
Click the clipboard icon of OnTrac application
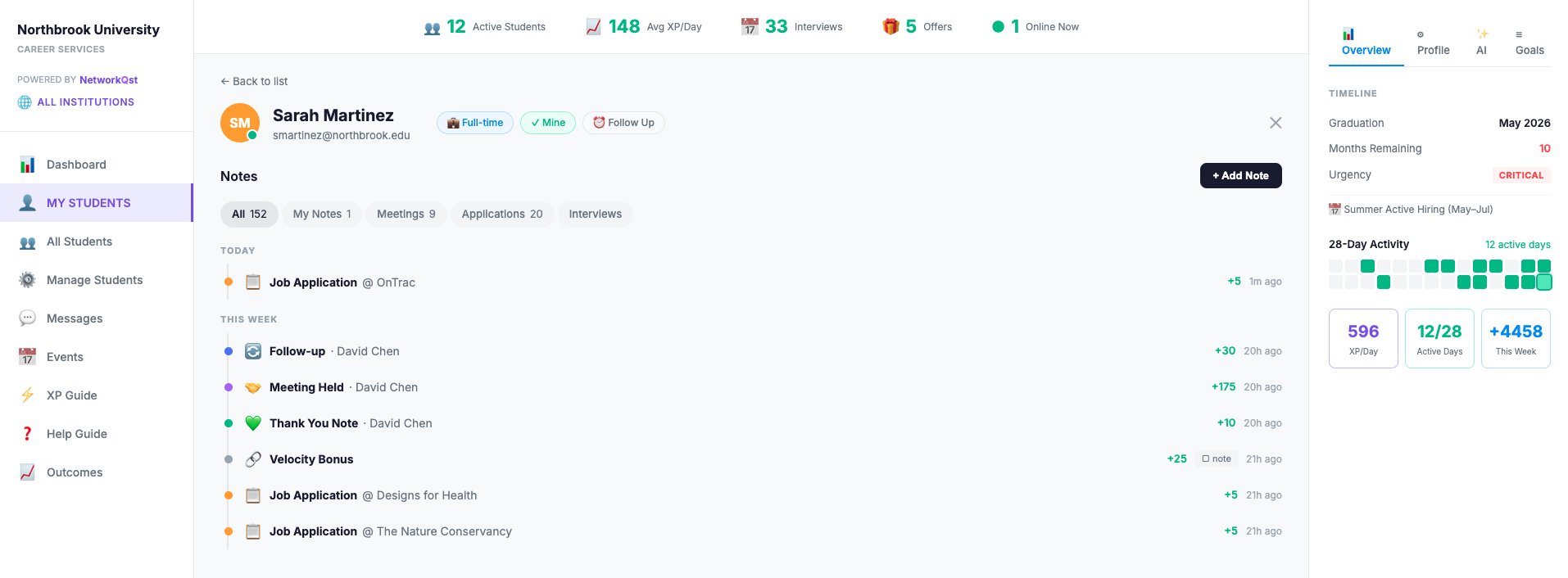pos(253,282)
